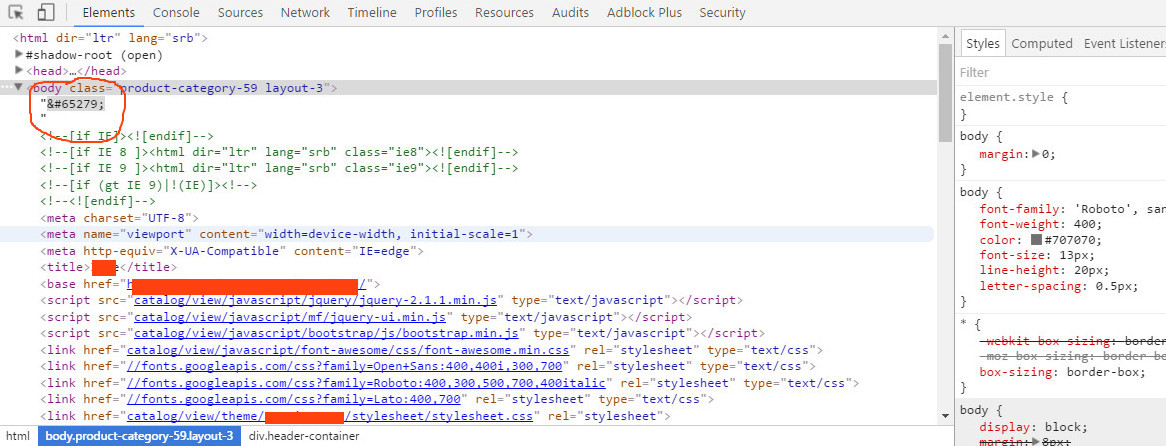
Task: Open the Audits tab
Action: [570, 13]
